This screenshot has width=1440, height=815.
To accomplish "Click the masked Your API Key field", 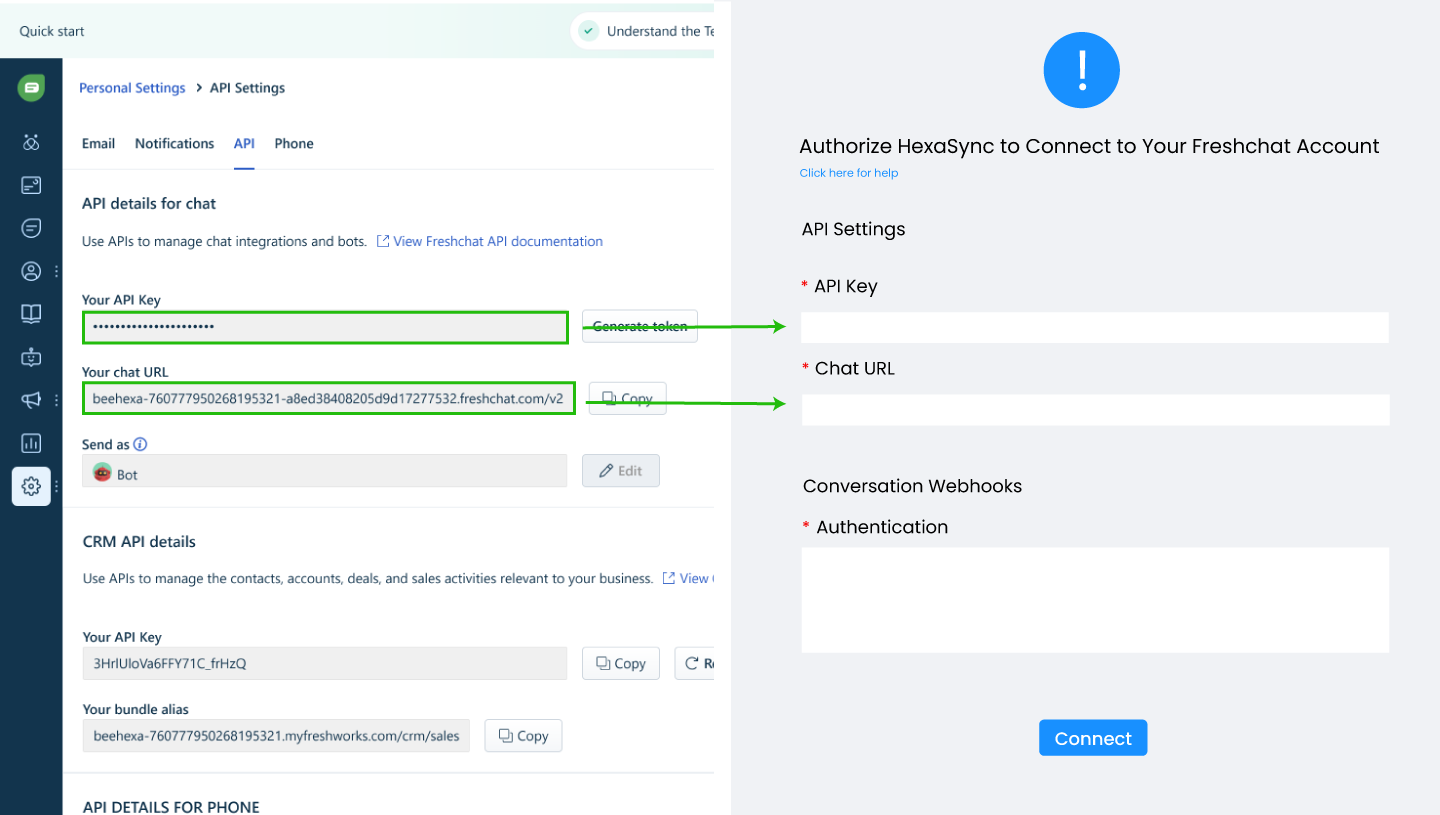I will coord(325,326).
